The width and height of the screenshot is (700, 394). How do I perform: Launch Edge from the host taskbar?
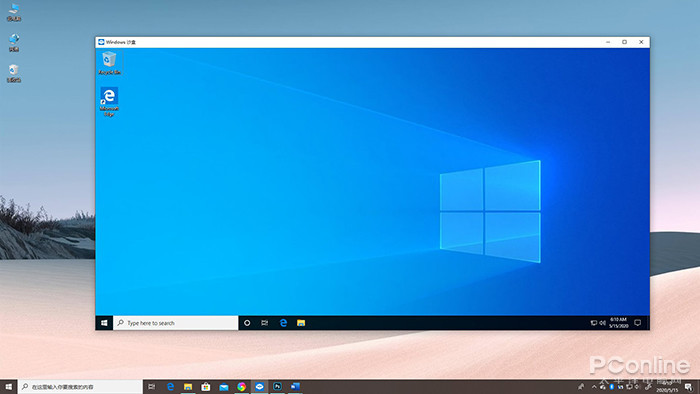[x=170, y=386]
